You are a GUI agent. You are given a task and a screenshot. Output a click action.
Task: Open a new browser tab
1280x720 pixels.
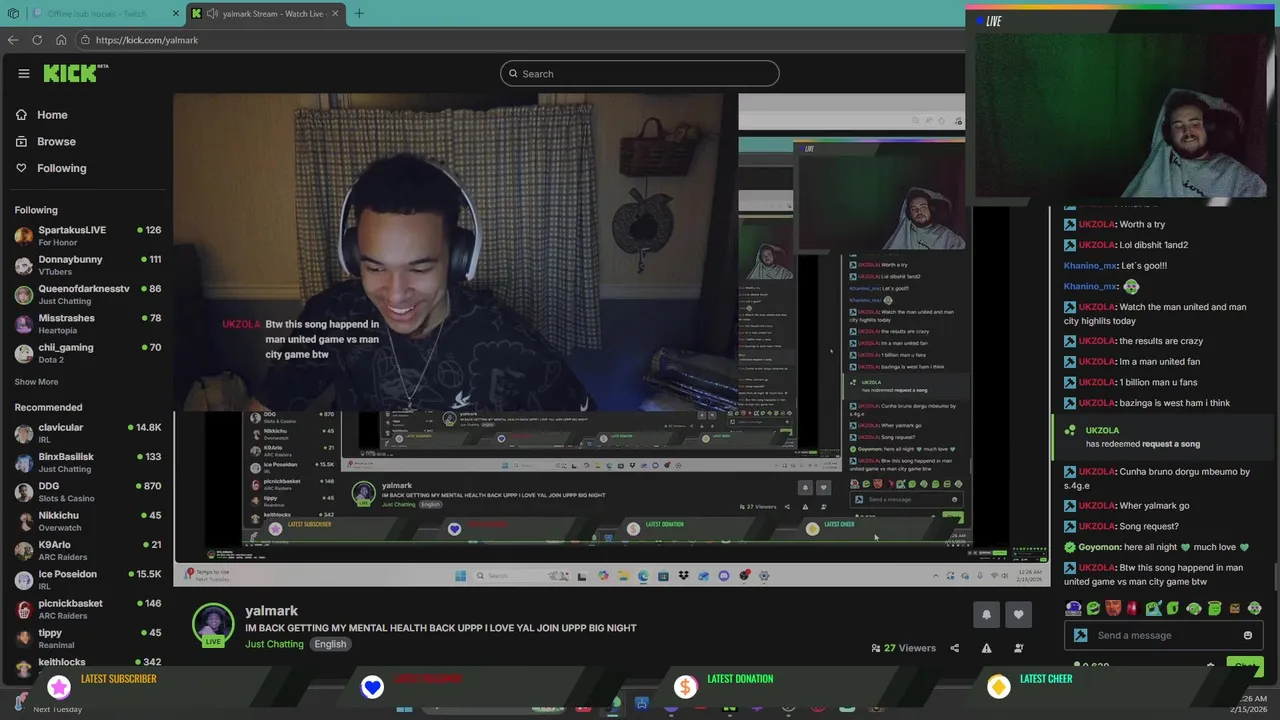pyautogui.click(x=359, y=14)
